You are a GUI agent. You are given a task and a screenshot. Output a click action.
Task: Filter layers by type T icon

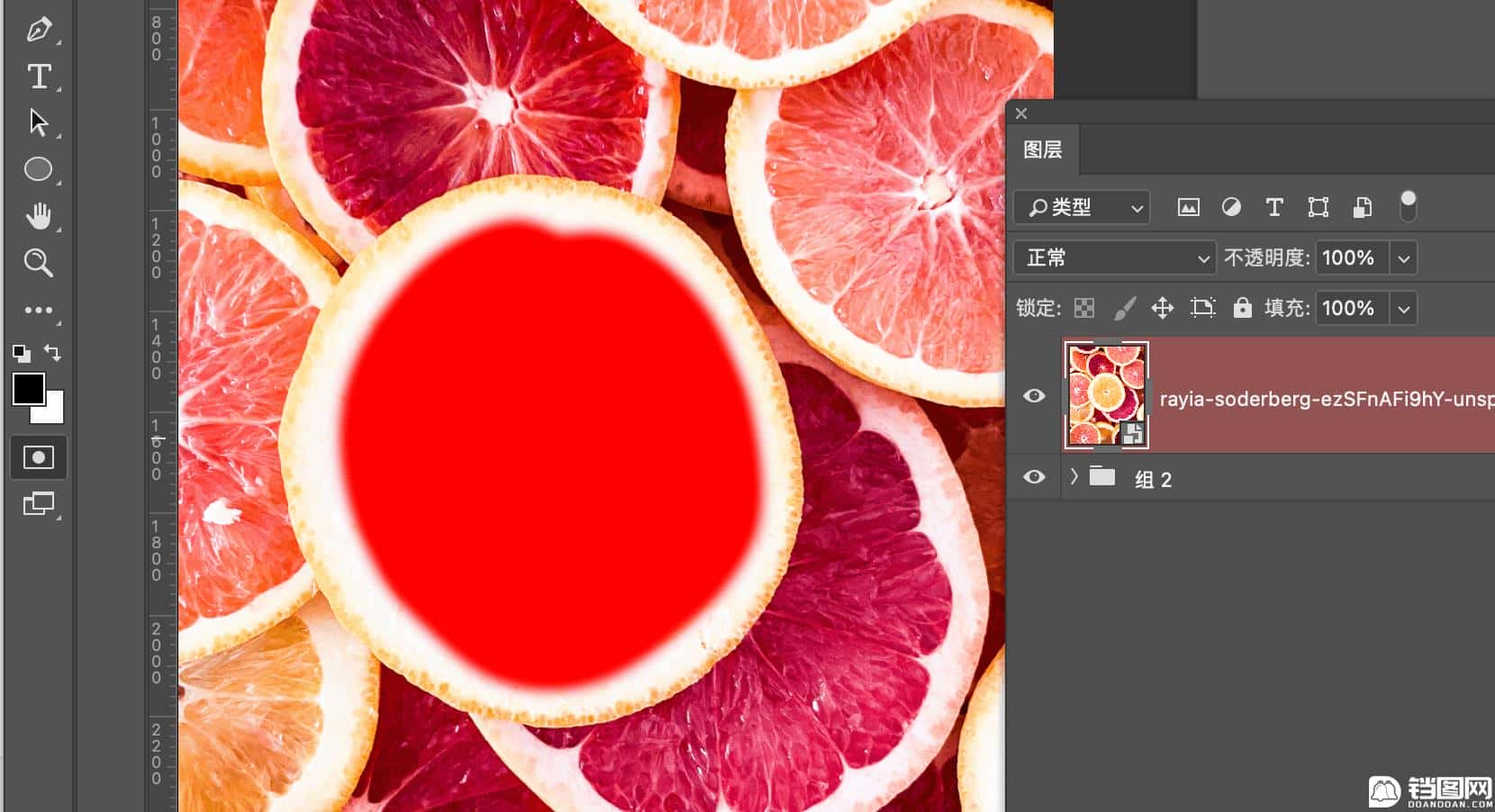(1274, 208)
